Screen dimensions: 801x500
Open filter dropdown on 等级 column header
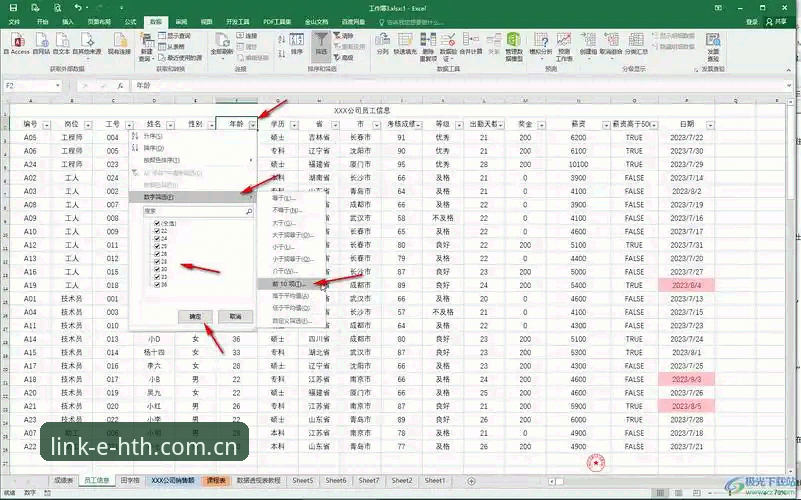tap(459, 125)
